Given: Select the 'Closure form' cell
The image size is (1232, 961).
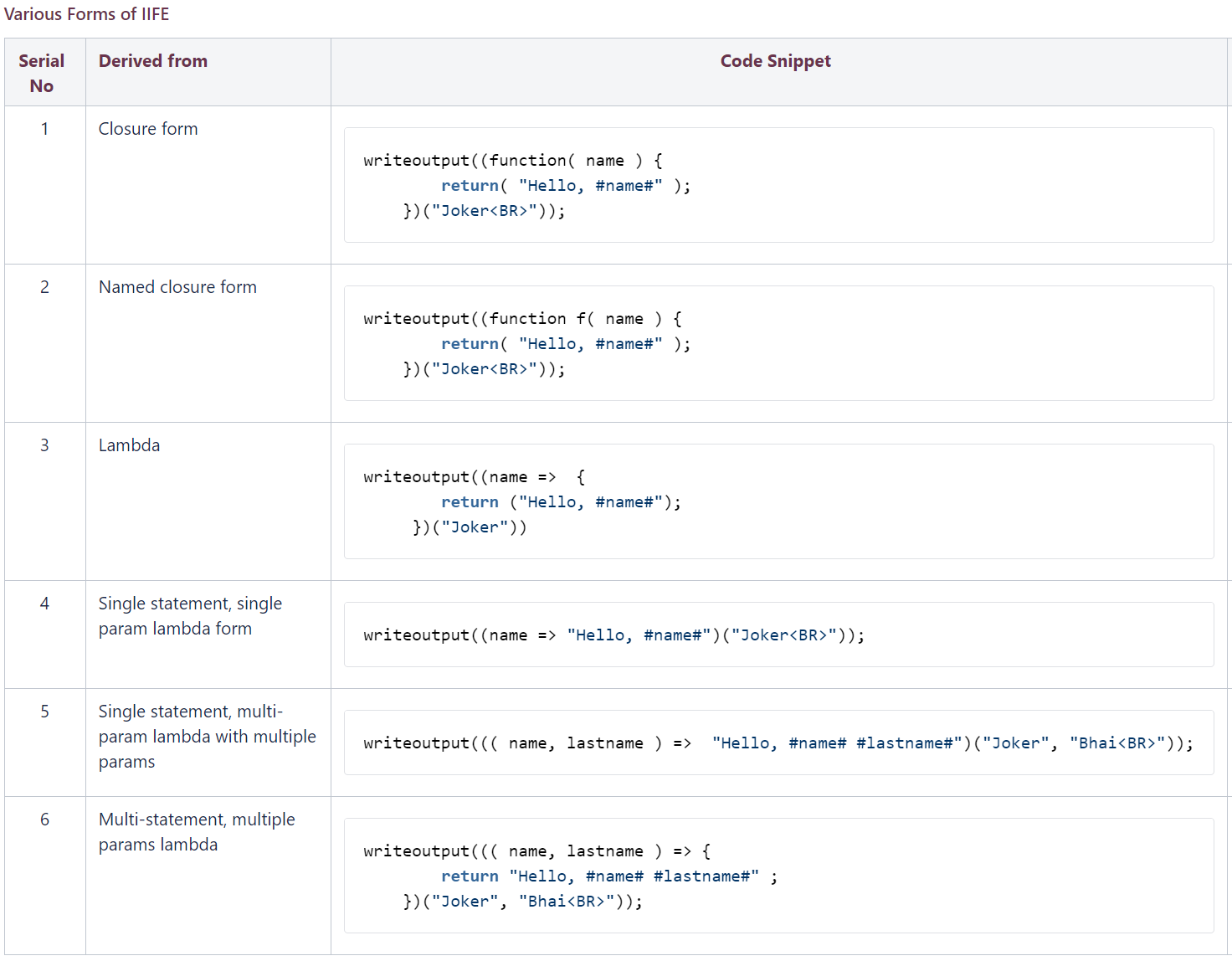Looking at the screenshot, I should click(148, 129).
